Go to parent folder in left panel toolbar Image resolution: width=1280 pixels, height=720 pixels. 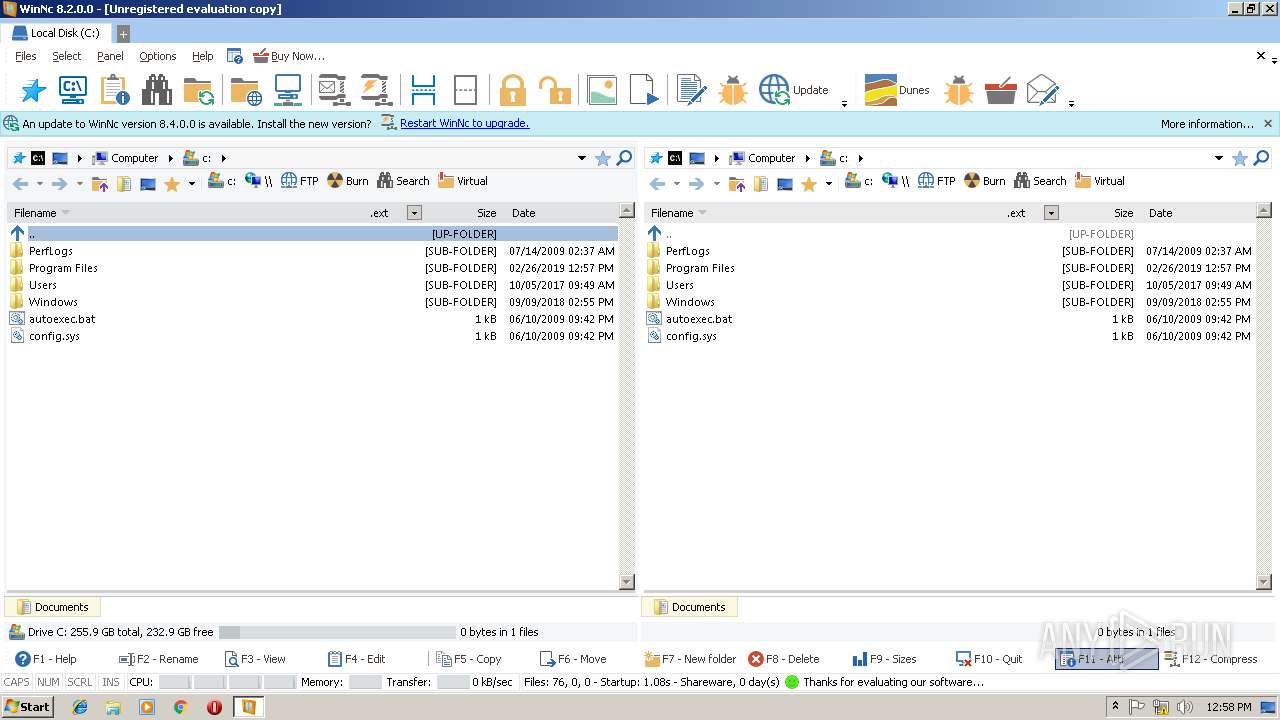point(100,184)
